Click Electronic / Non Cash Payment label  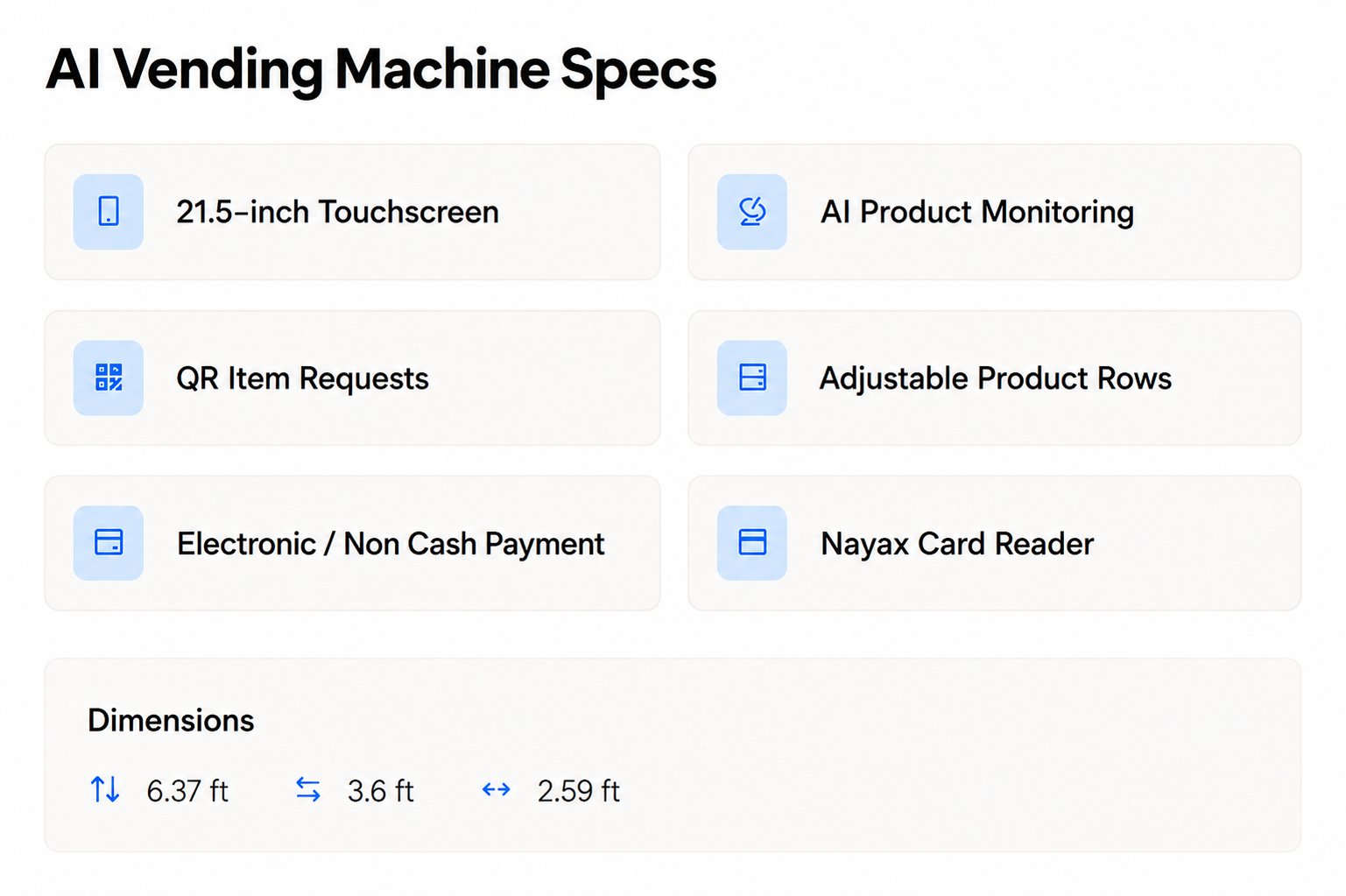391,544
